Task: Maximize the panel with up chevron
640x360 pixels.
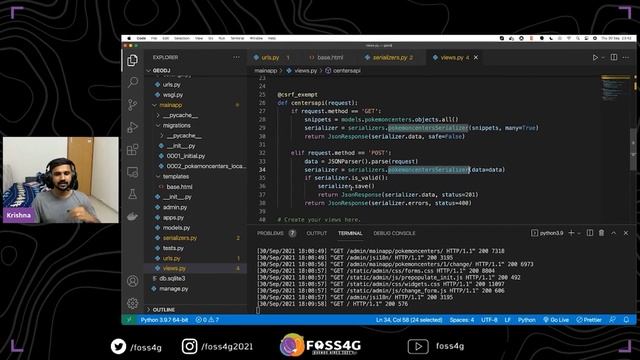Action: pos(613,233)
